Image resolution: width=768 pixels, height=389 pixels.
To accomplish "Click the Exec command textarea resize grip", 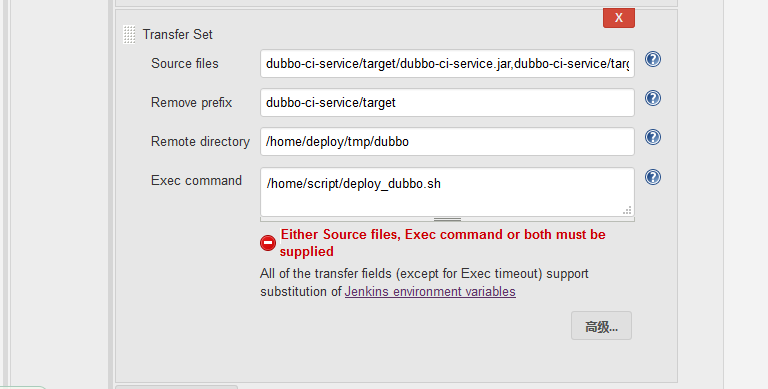I will tap(627, 210).
